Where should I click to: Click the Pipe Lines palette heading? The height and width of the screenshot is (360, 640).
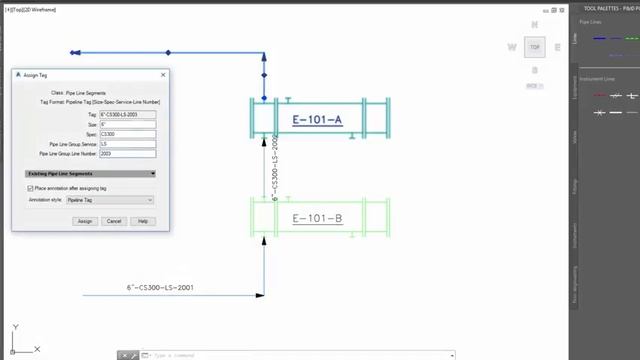[590, 22]
